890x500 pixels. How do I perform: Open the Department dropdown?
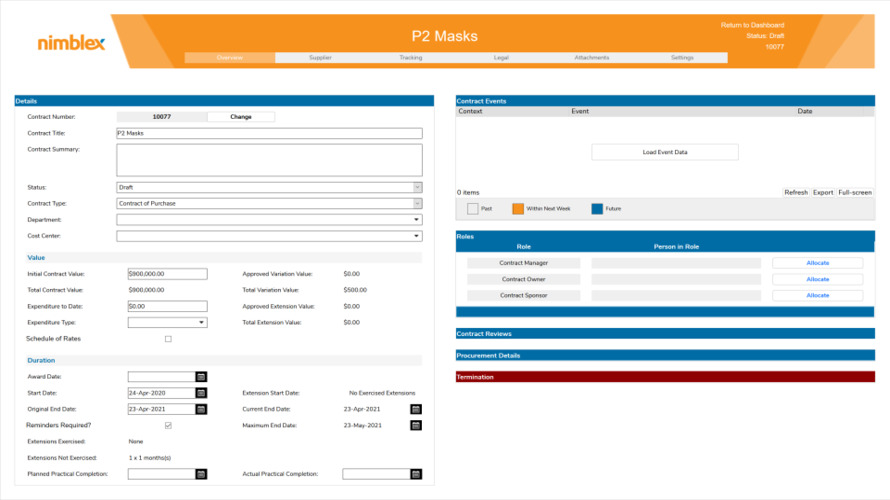pos(417,220)
